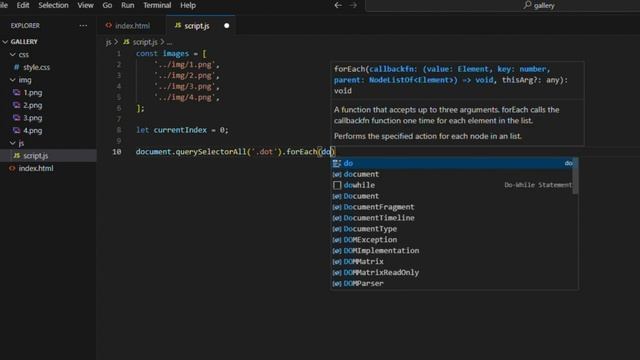Select the 'DocumentType' suggestion
640x360 pixels.
pos(452,229)
